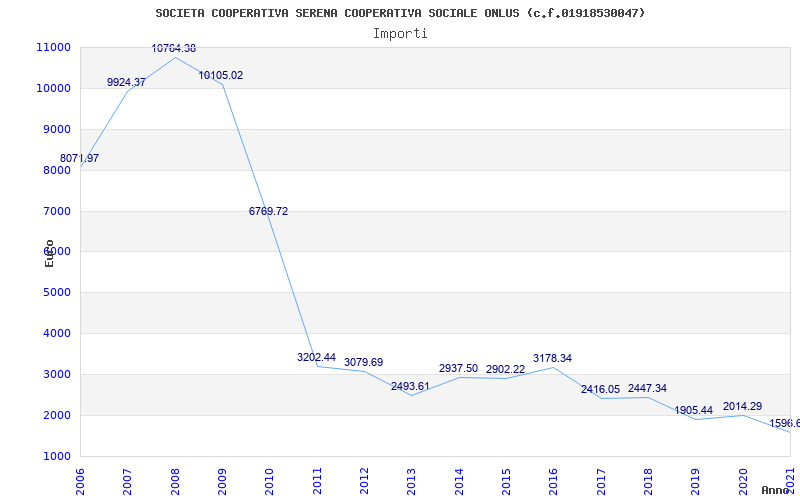Screen dimensions: 800x500
Task: Click x-axis year 2012
Action: point(364,482)
